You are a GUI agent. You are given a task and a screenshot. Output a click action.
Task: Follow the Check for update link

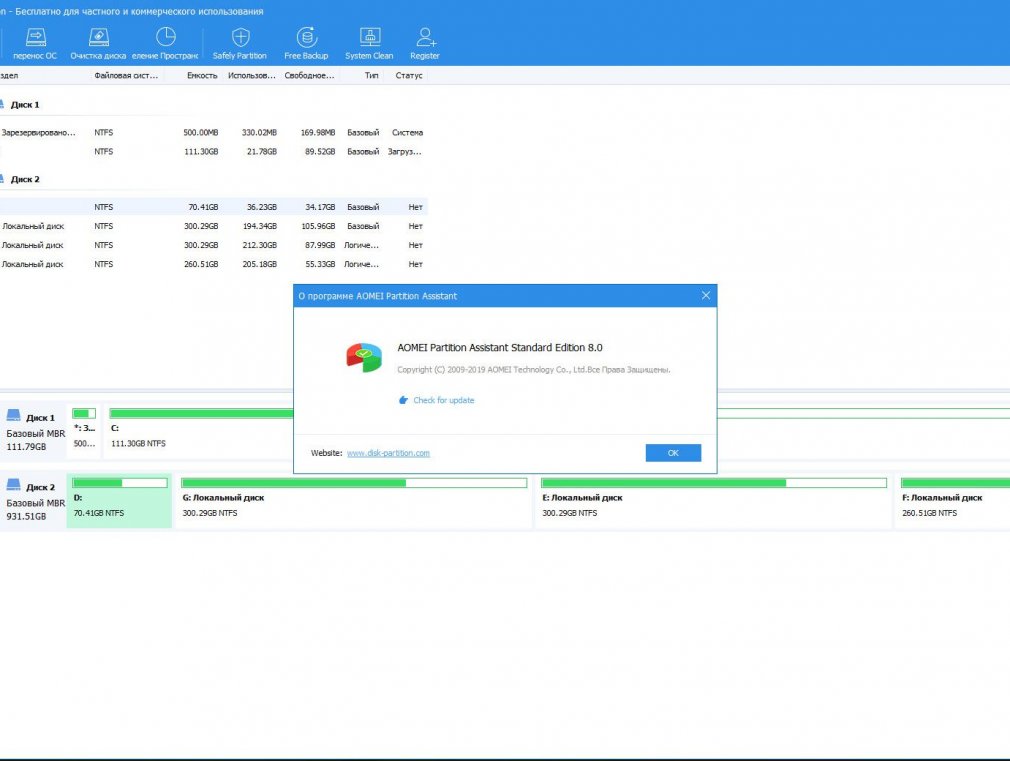point(444,400)
